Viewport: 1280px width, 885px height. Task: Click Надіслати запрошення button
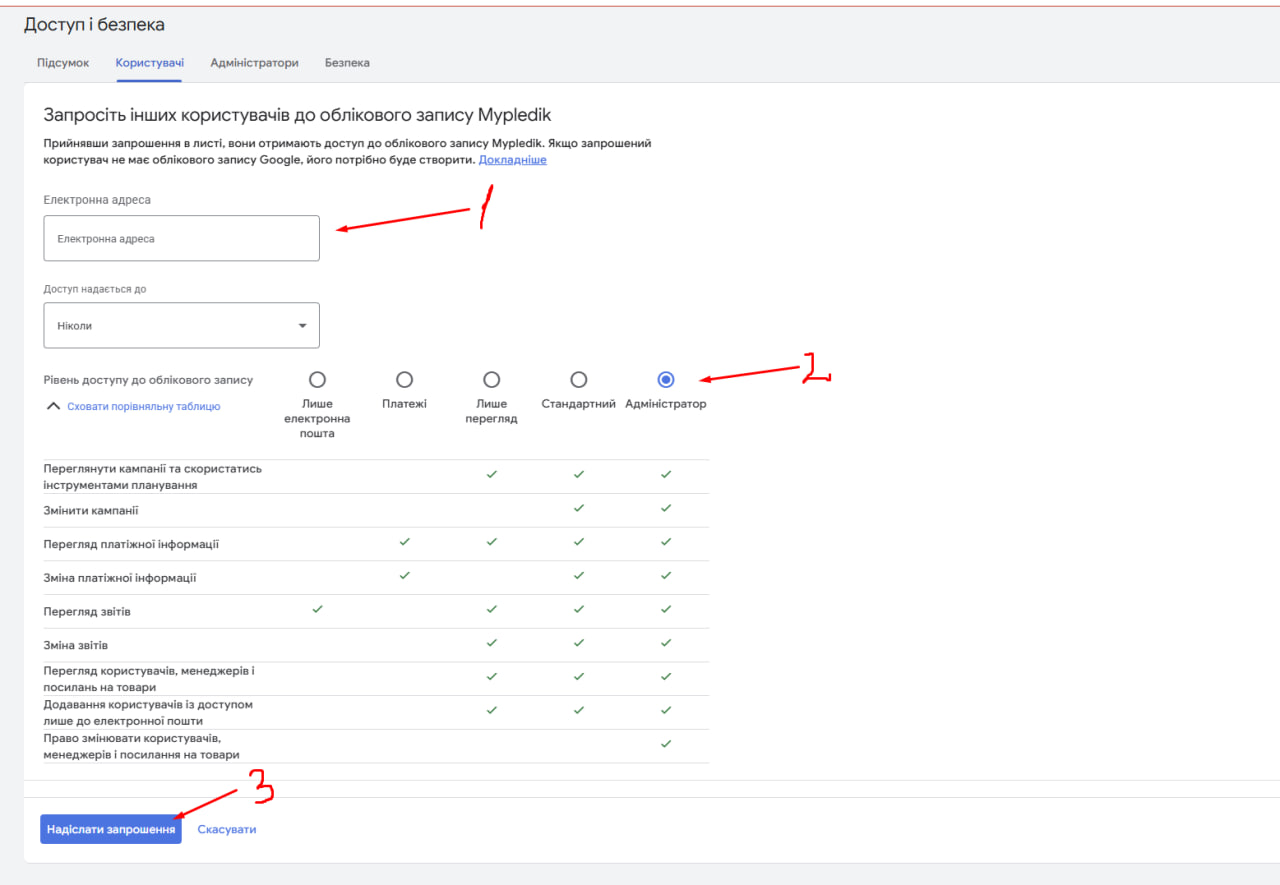tap(111, 830)
